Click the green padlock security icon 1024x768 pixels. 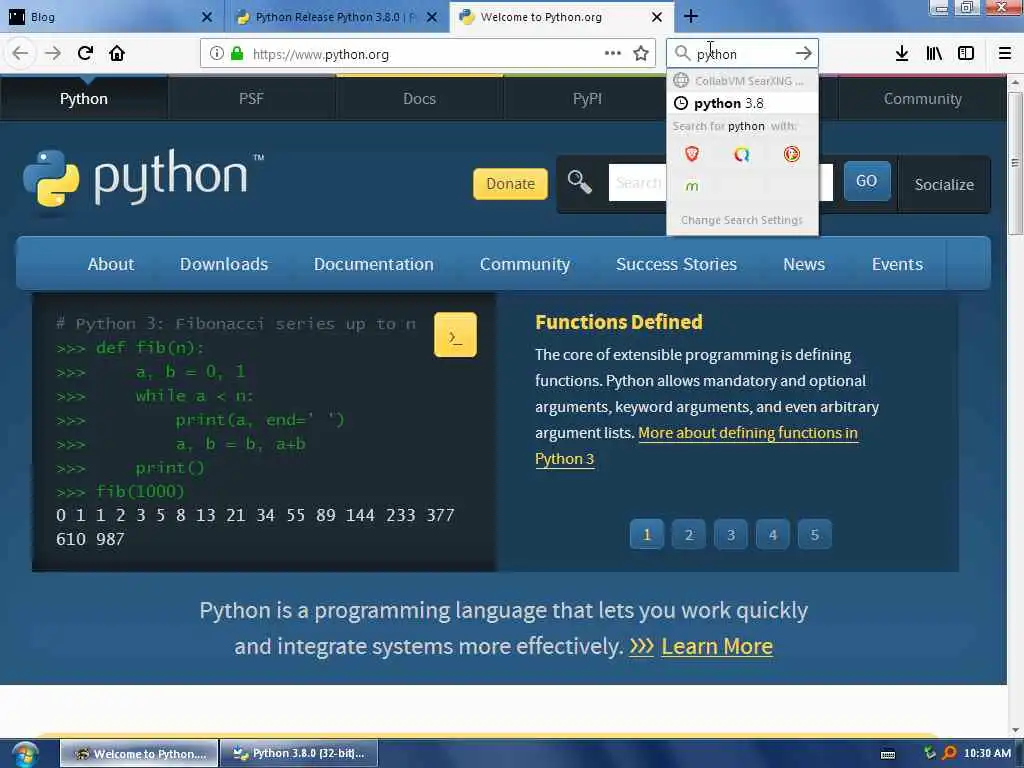[x=237, y=54]
